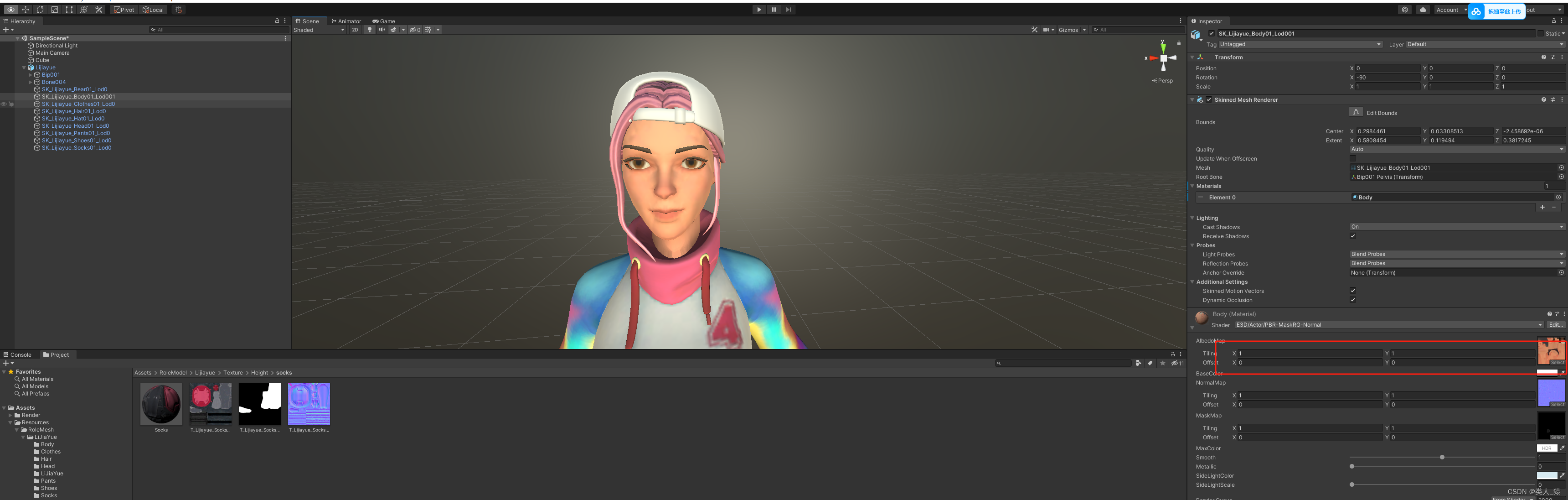Adjust the Smooth slider
This screenshot has width=1568, height=500.
pyautogui.click(x=1442, y=458)
